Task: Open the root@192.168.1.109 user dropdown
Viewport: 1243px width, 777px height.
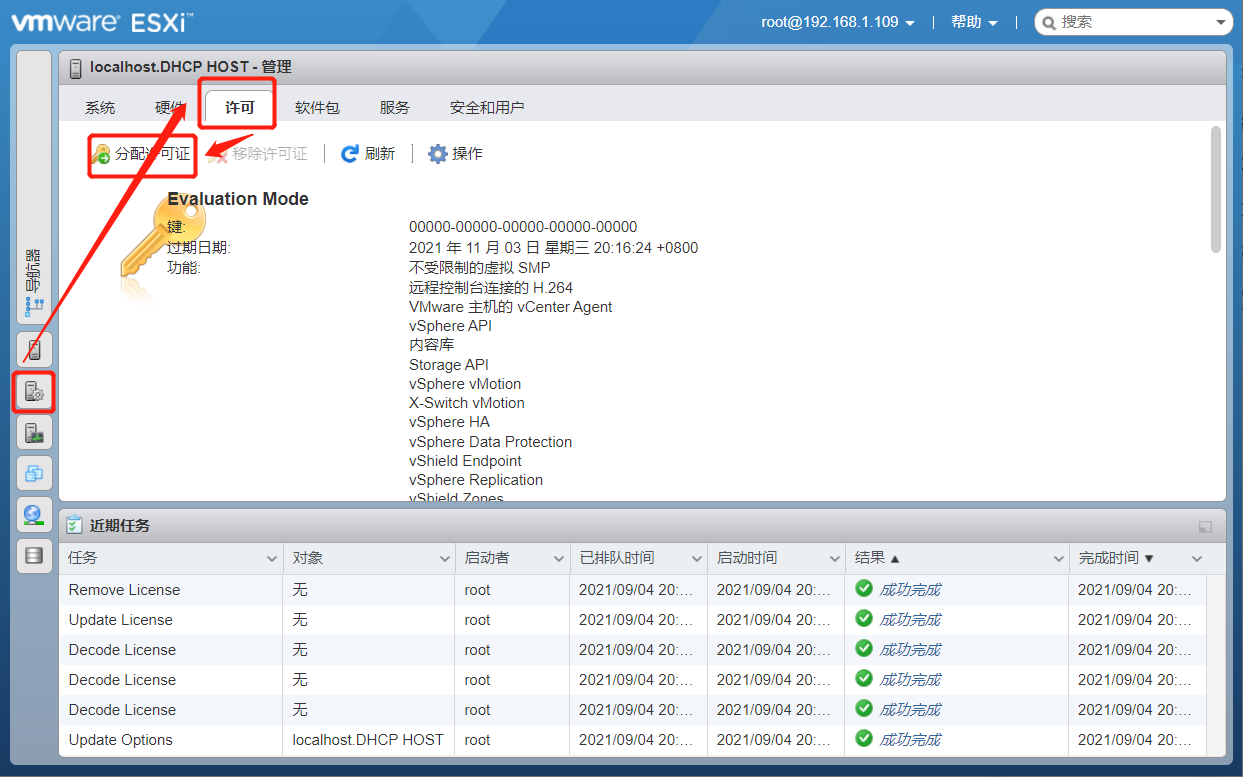Action: click(x=838, y=22)
